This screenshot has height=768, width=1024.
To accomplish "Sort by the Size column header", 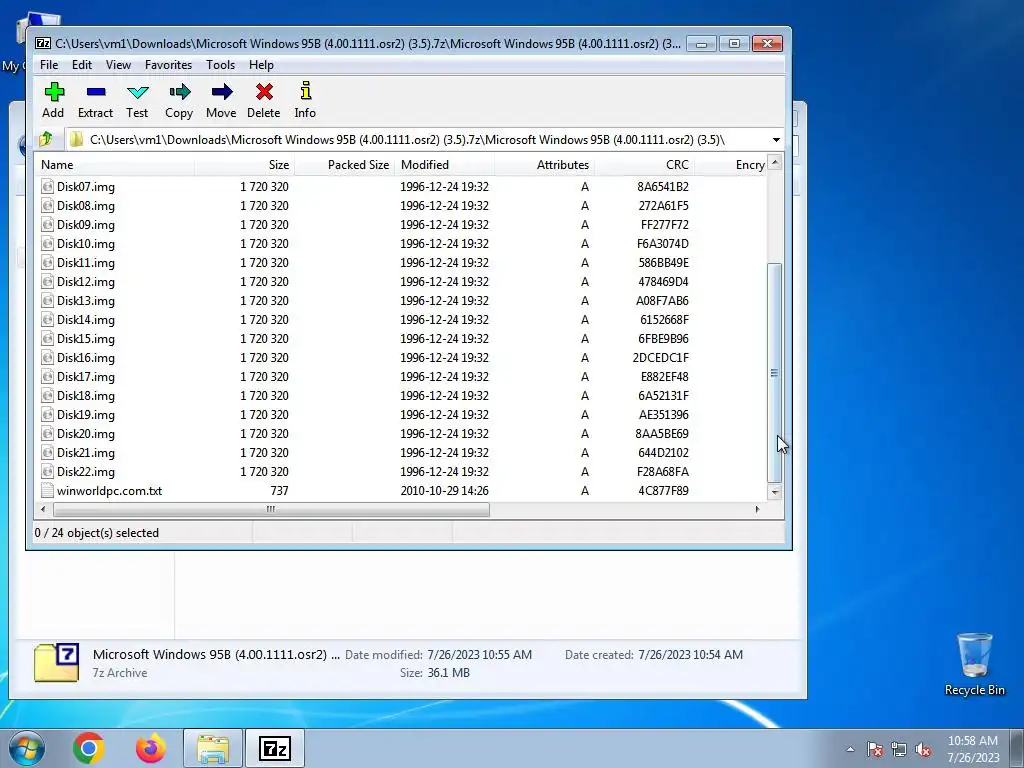I will 244,165.
